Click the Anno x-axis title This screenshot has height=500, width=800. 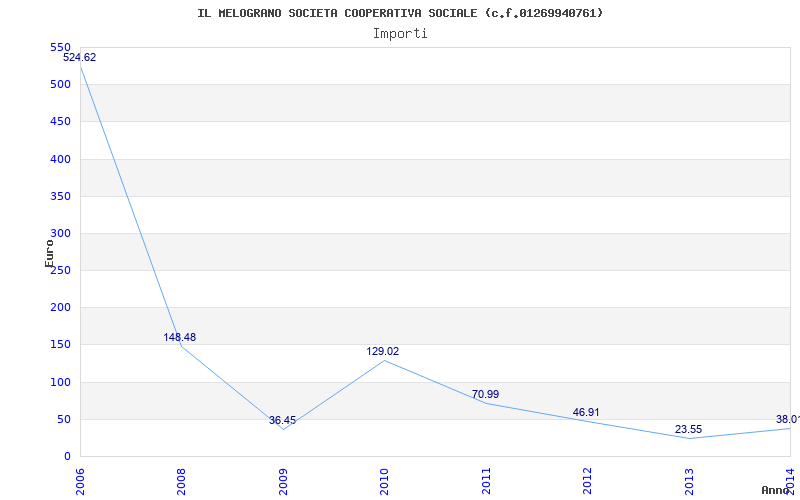pyautogui.click(x=776, y=490)
